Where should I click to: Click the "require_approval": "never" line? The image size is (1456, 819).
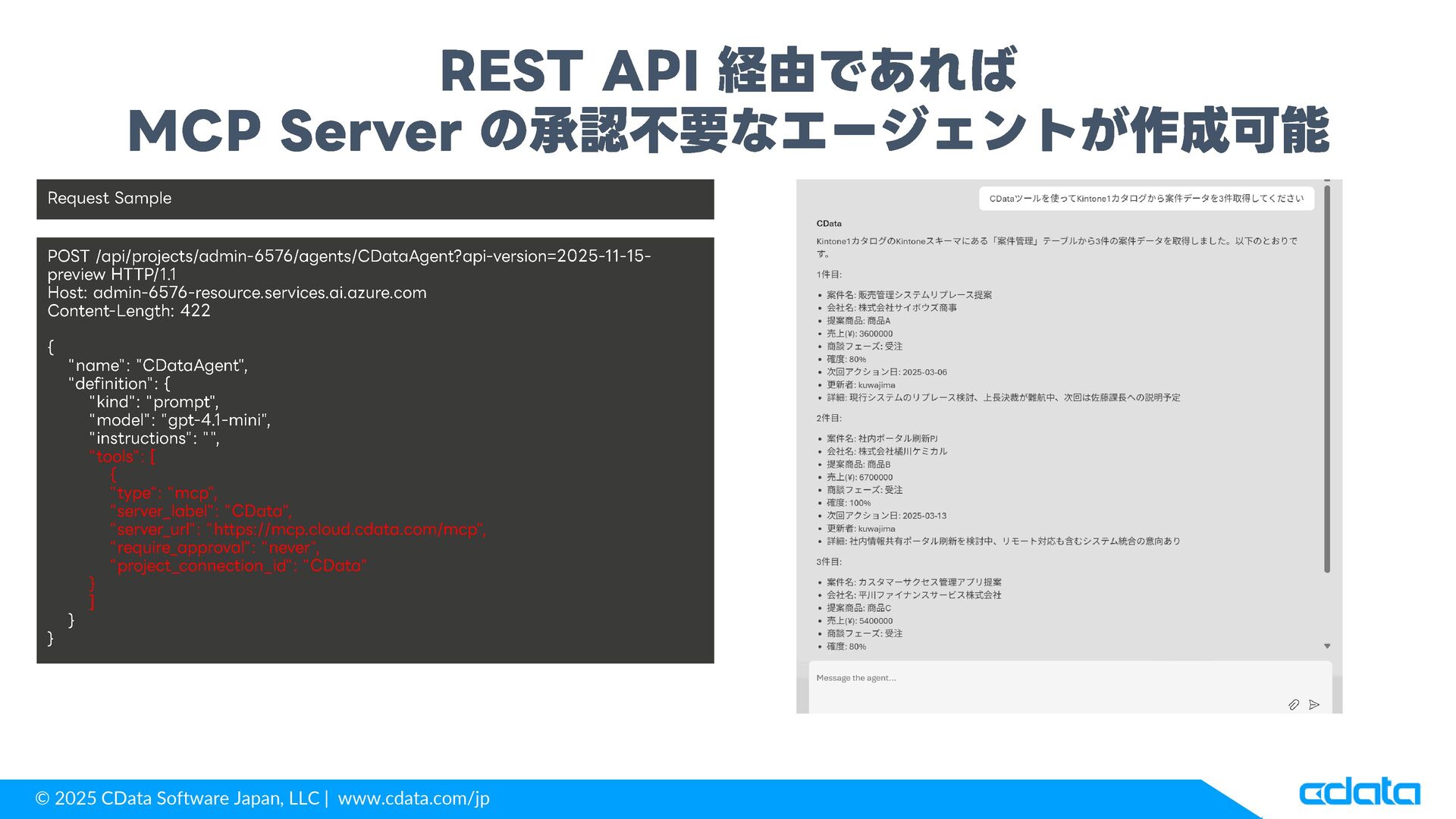tap(215, 548)
